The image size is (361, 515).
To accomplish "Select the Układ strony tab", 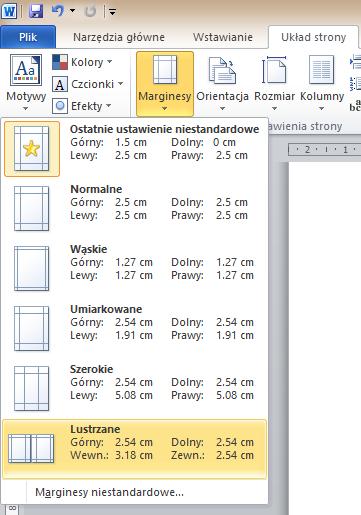I will pyautogui.click(x=313, y=37).
